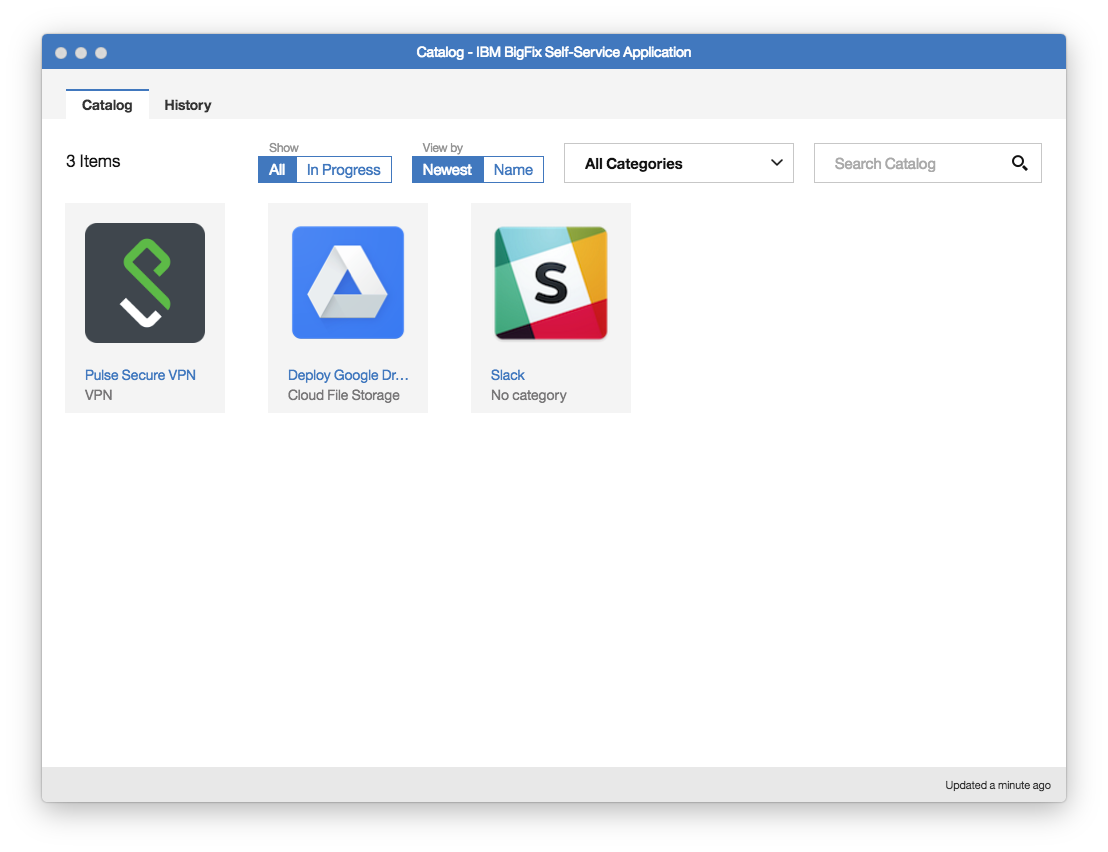
Task: Click the Pulse Secure VPN app icon
Action: click(145, 283)
